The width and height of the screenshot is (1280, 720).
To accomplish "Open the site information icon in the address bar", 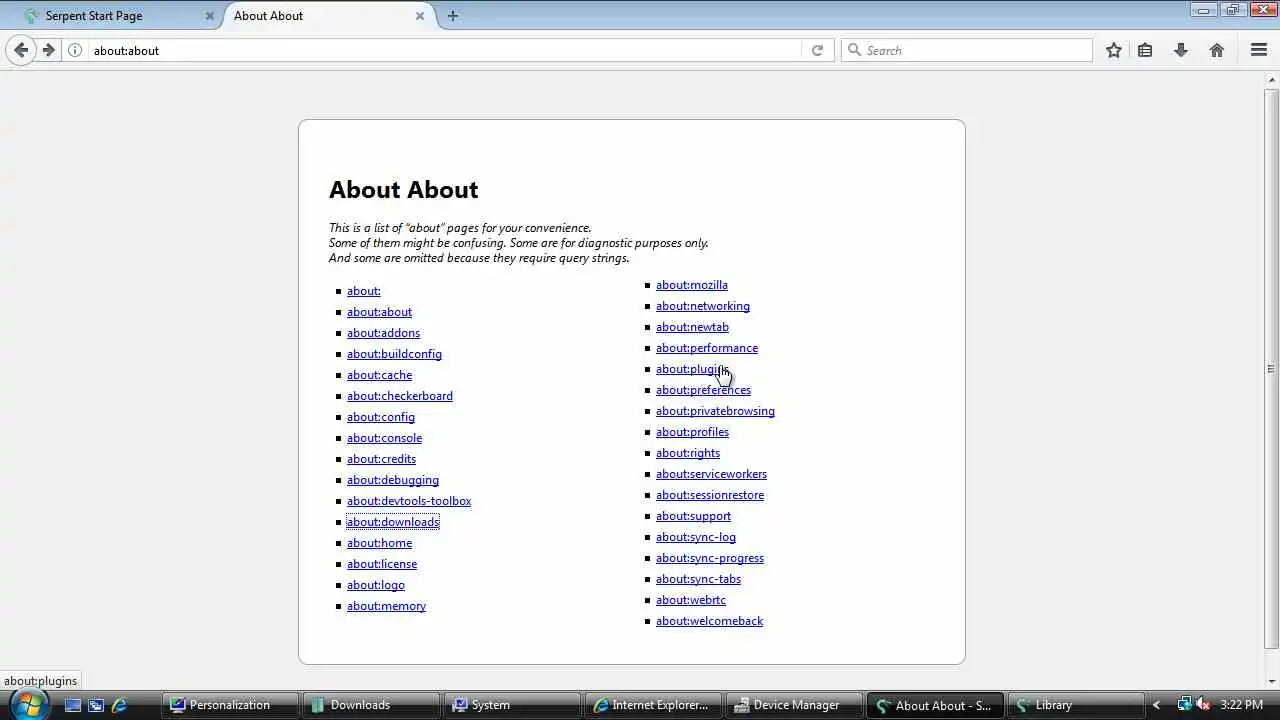I will pyautogui.click(x=75, y=50).
